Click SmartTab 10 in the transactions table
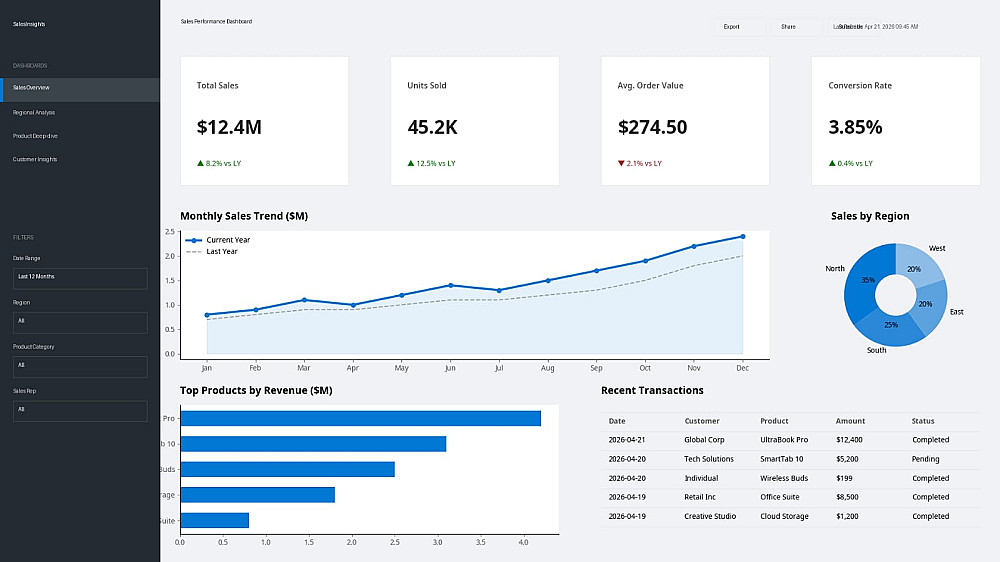1000x562 pixels. click(781, 459)
